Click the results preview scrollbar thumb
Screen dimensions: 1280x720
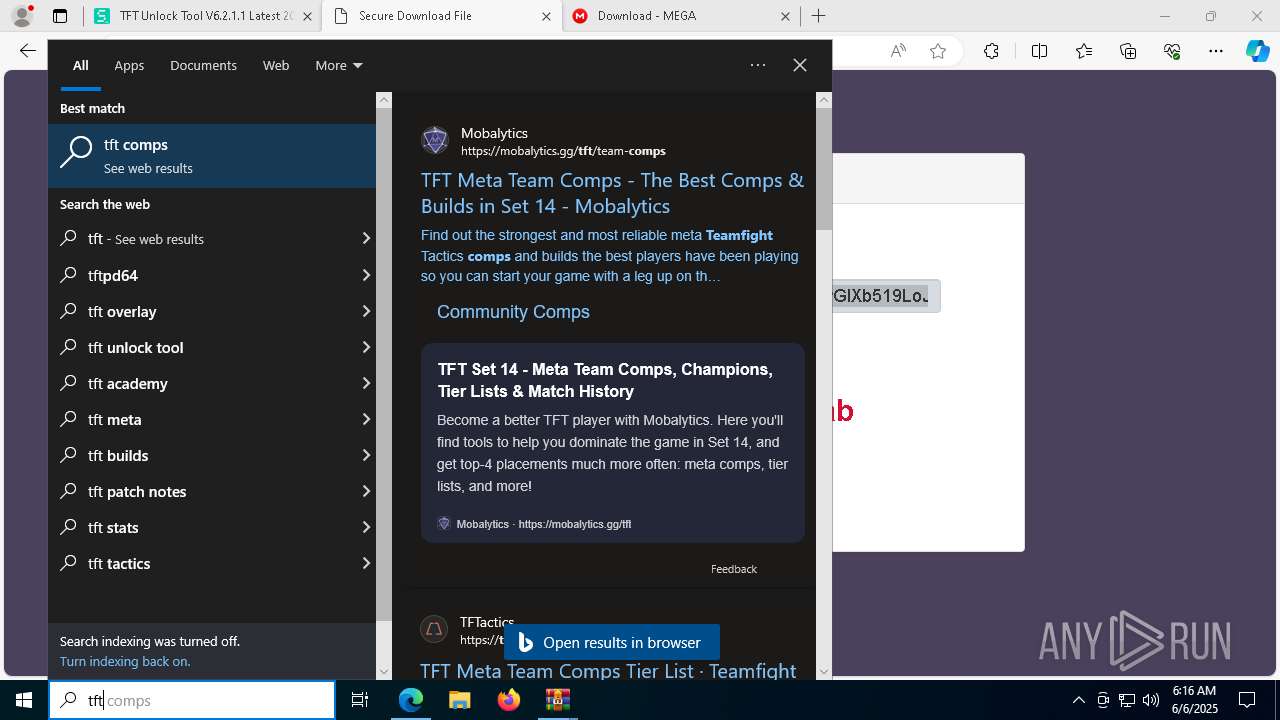click(x=824, y=168)
